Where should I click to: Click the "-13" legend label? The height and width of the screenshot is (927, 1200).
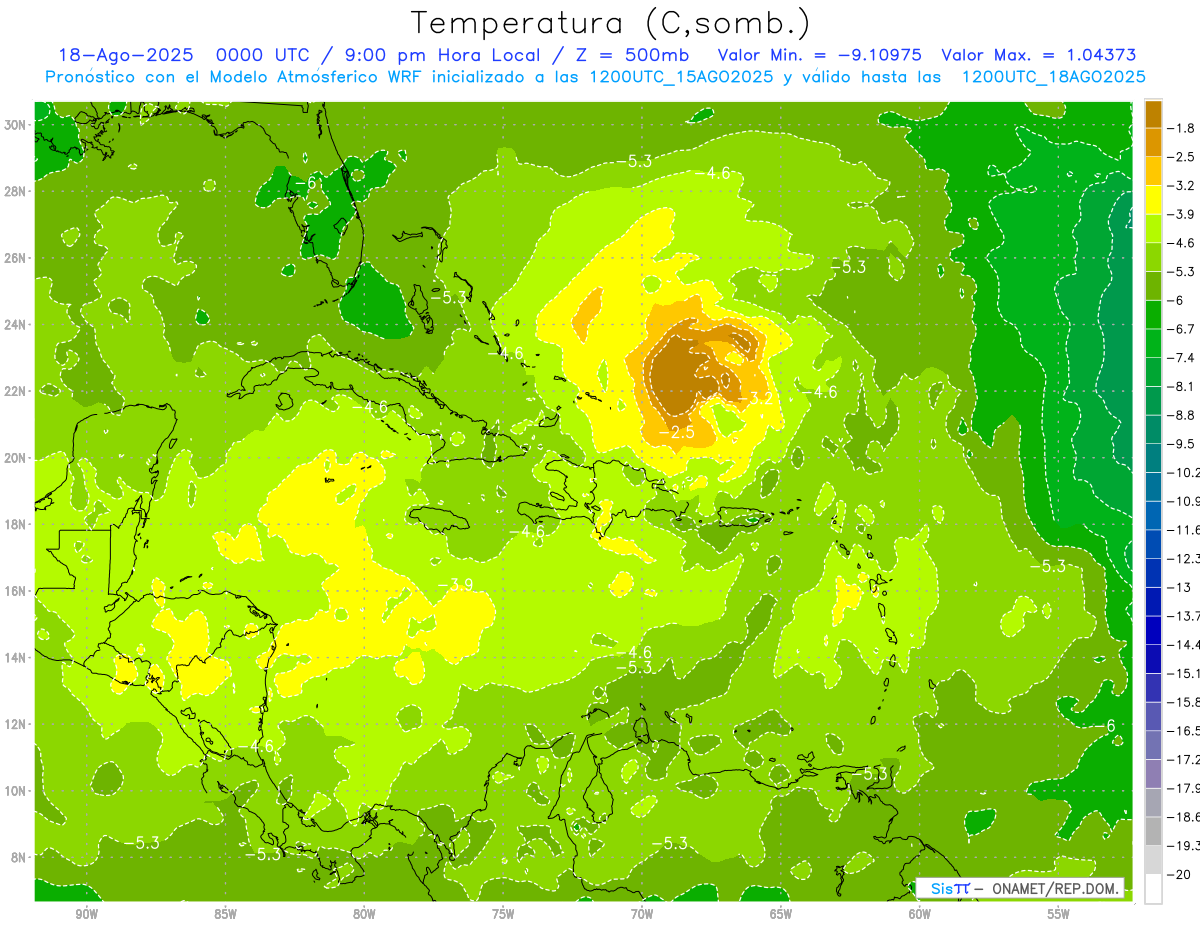[x=1178, y=588]
